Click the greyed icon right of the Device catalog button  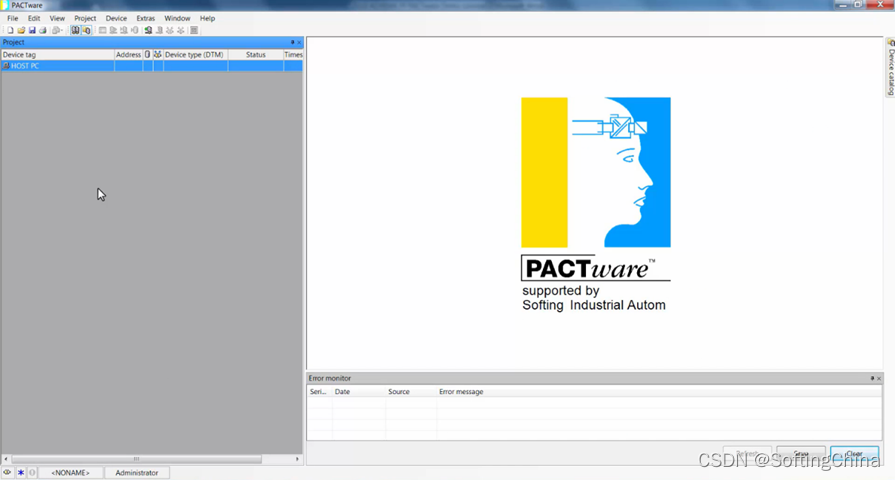pyautogui.click(x=102, y=30)
